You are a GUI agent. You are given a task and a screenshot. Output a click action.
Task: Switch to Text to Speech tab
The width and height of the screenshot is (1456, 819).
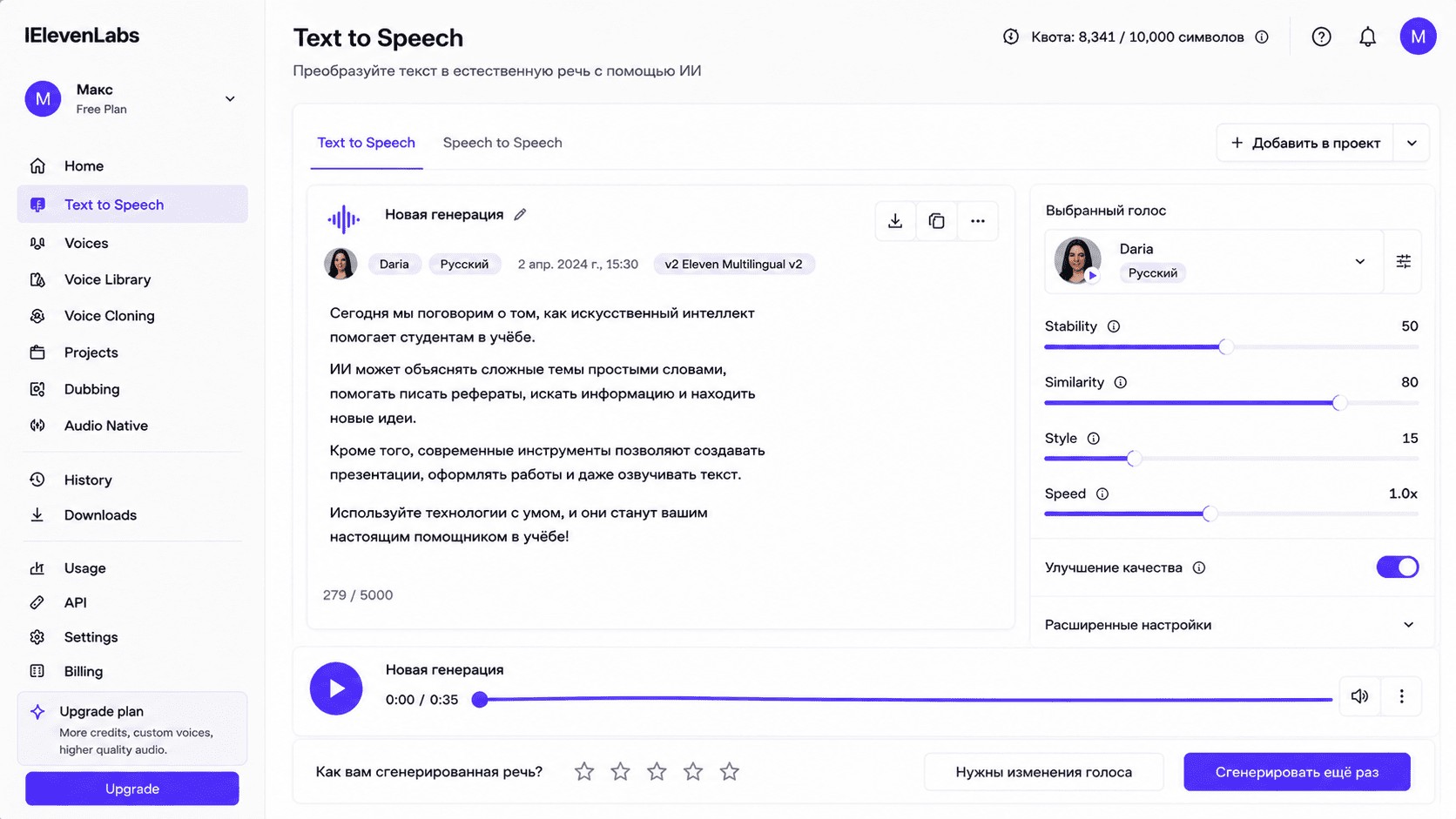click(366, 143)
